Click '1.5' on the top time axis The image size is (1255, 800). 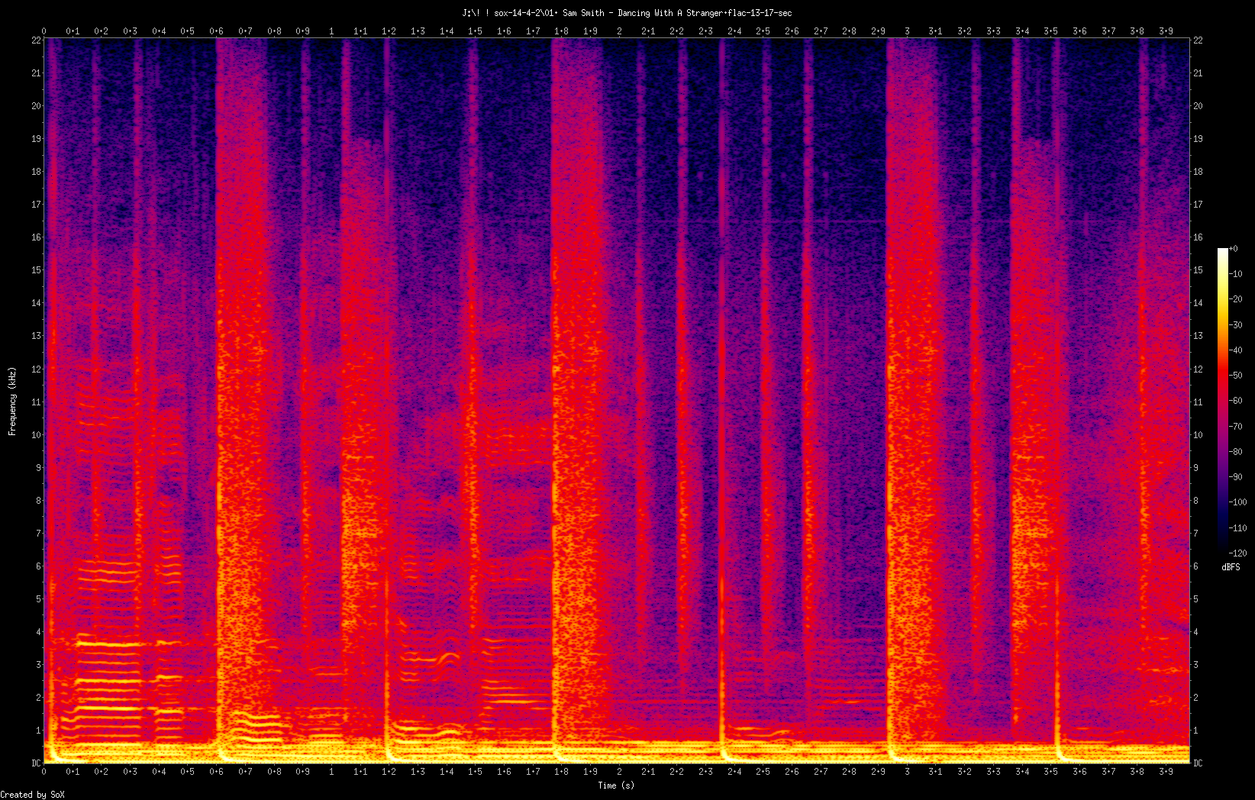(x=475, y=30)
